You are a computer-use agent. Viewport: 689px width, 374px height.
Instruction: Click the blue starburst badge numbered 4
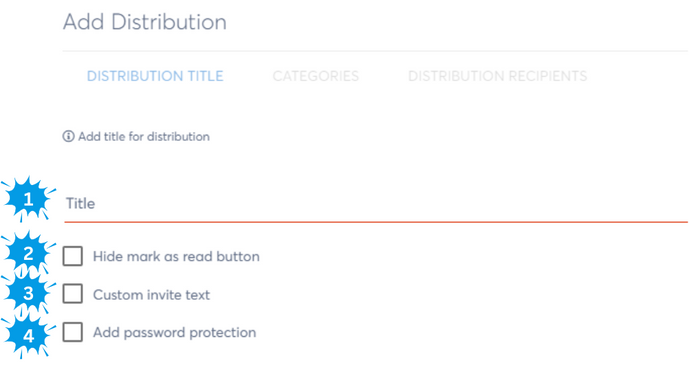[x=28, y=336]
